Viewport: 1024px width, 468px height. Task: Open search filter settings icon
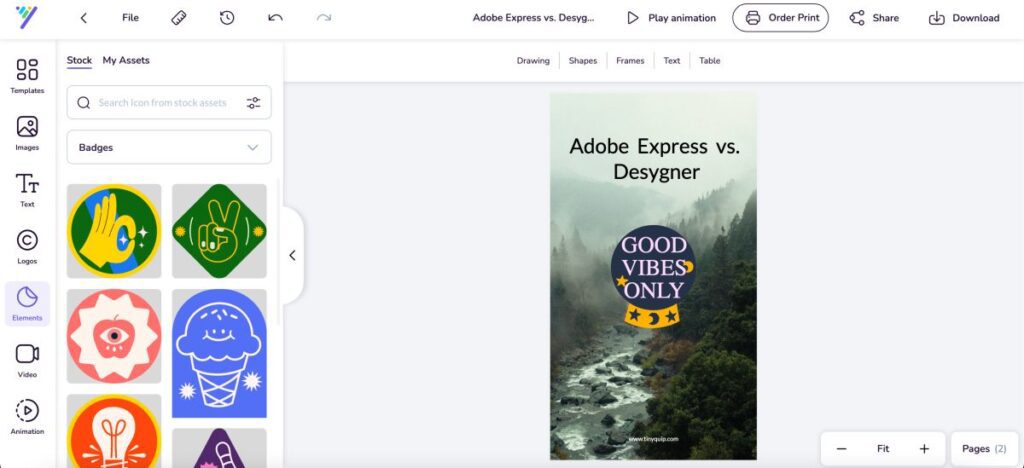[x=253, y=102]
